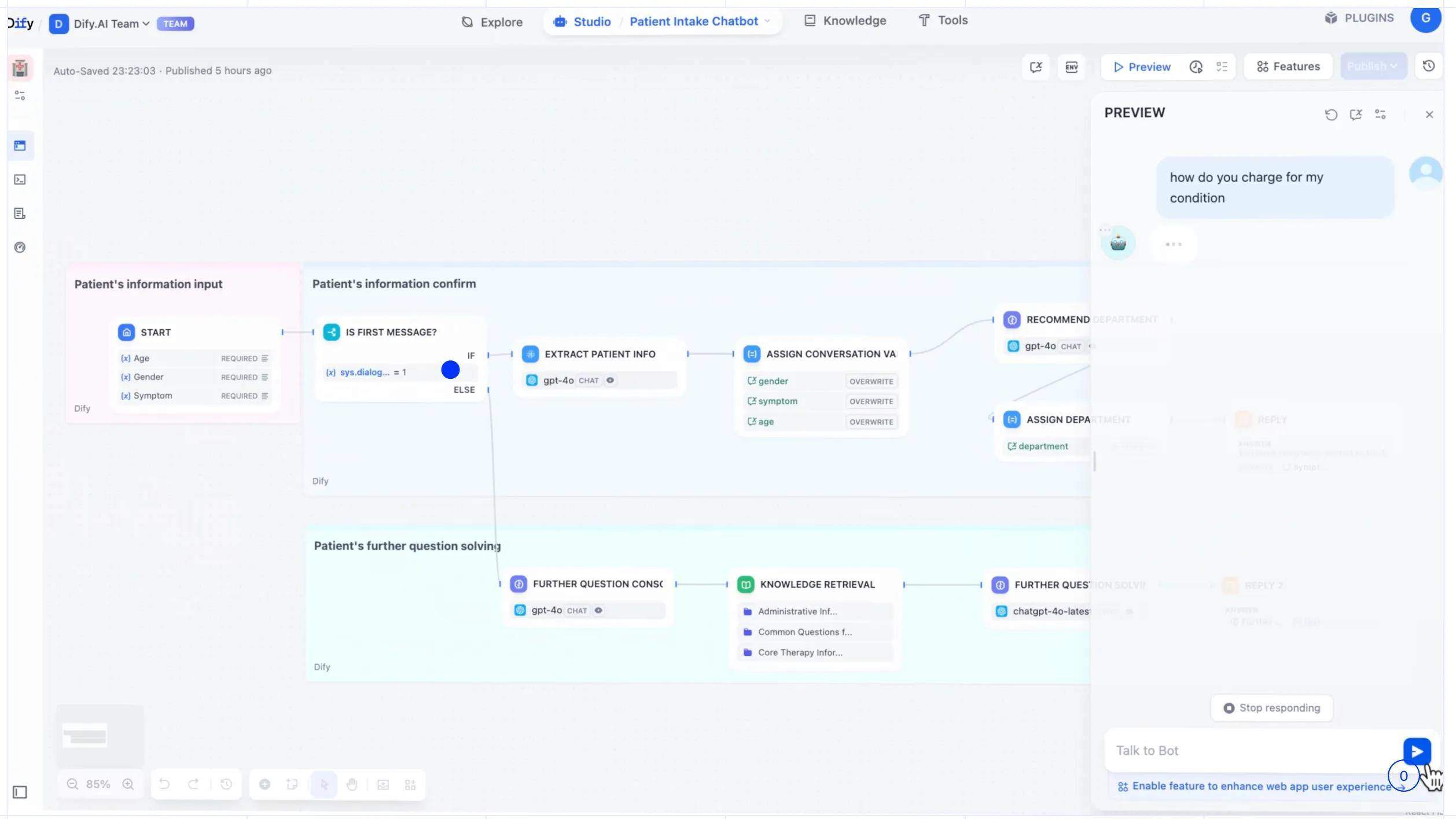This screenshot has width=1456, height=819.
Task: Open the user account avatar G
Action: click(x=1425, y=18)
